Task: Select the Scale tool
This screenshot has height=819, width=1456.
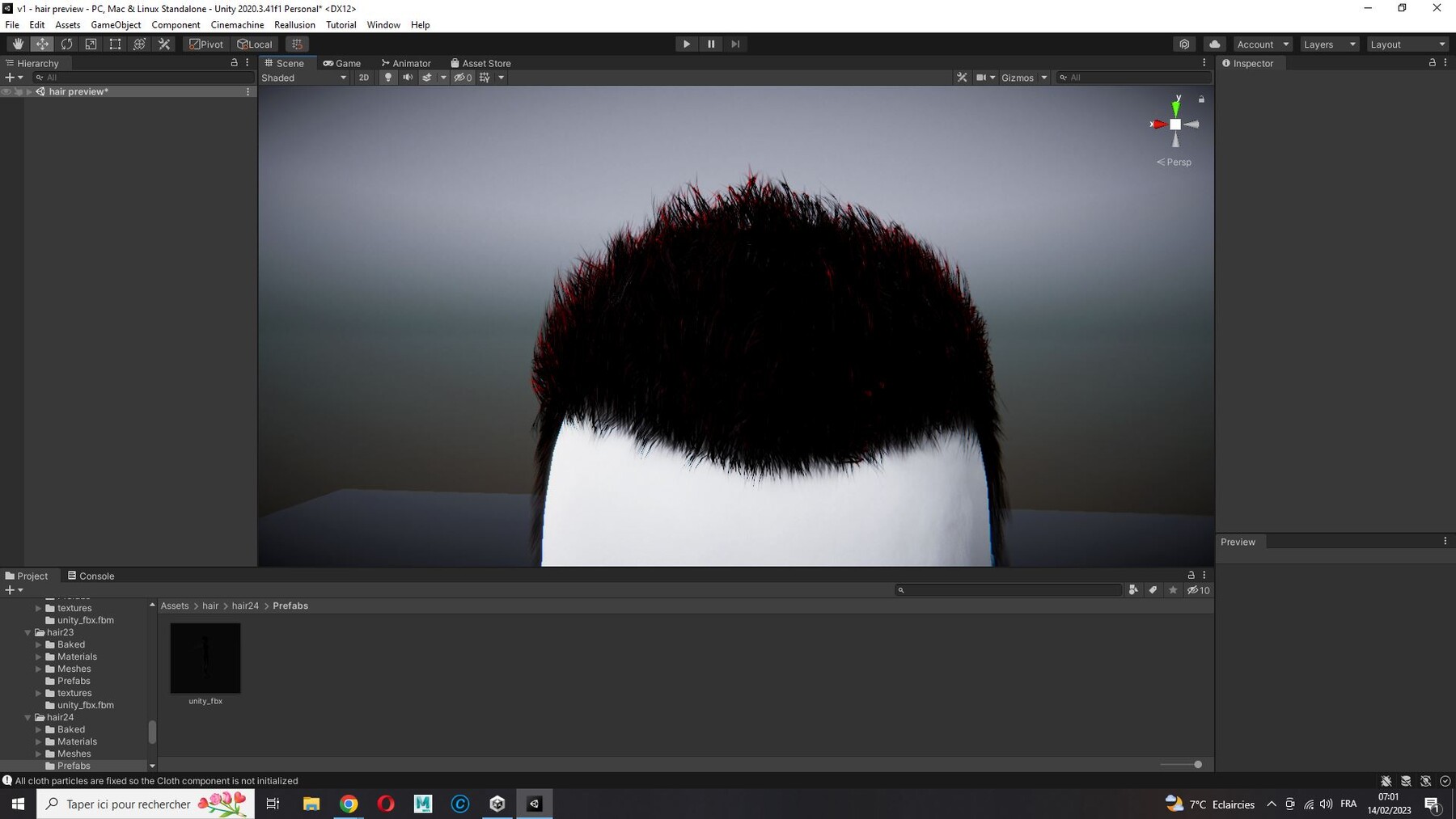Action: coord(91,44)
